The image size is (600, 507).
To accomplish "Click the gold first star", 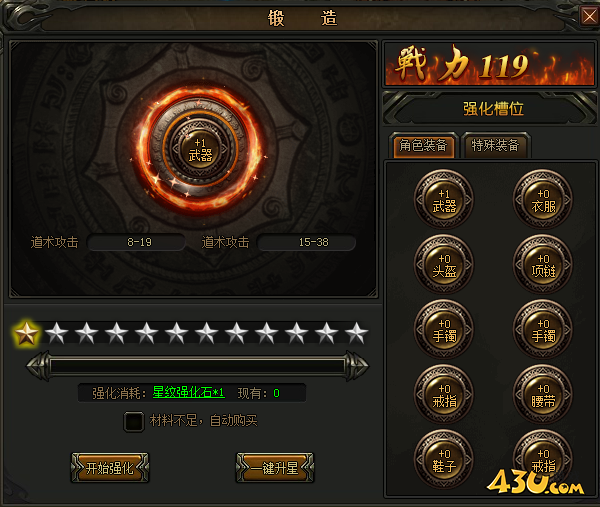I will (x=26, y=334).
